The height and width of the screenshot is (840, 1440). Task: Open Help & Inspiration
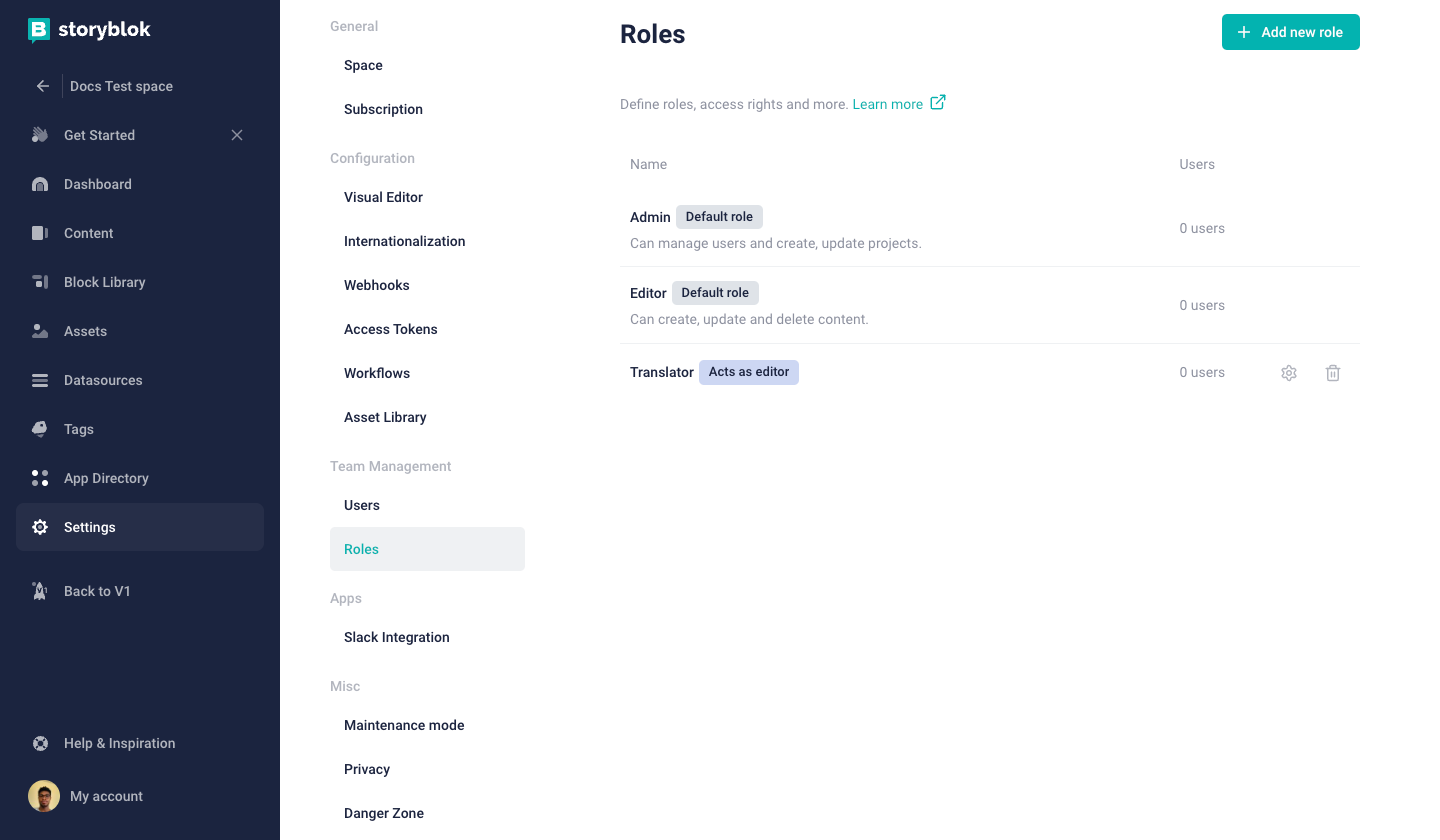click(119, 743)
